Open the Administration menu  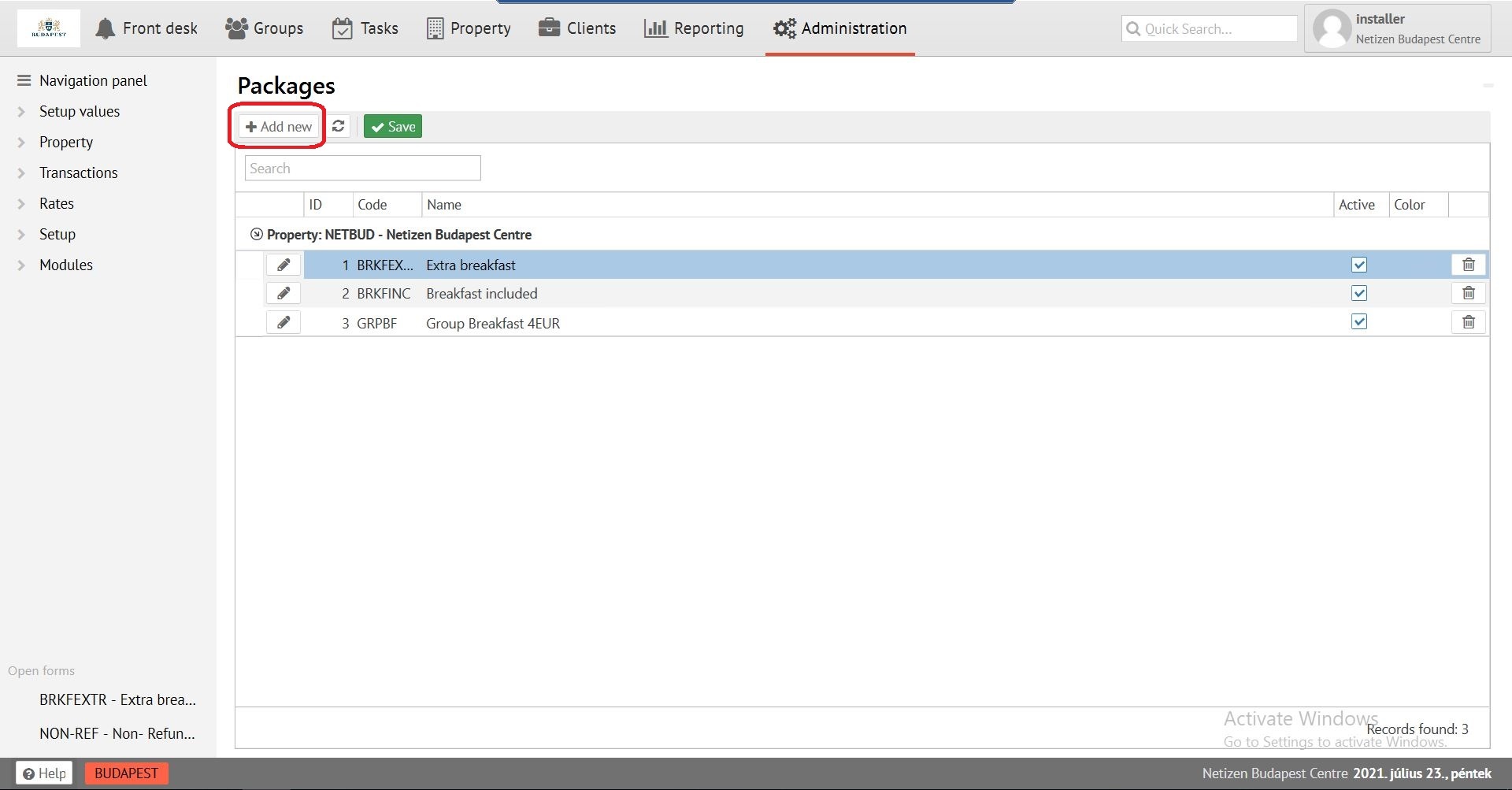[840, 28]
